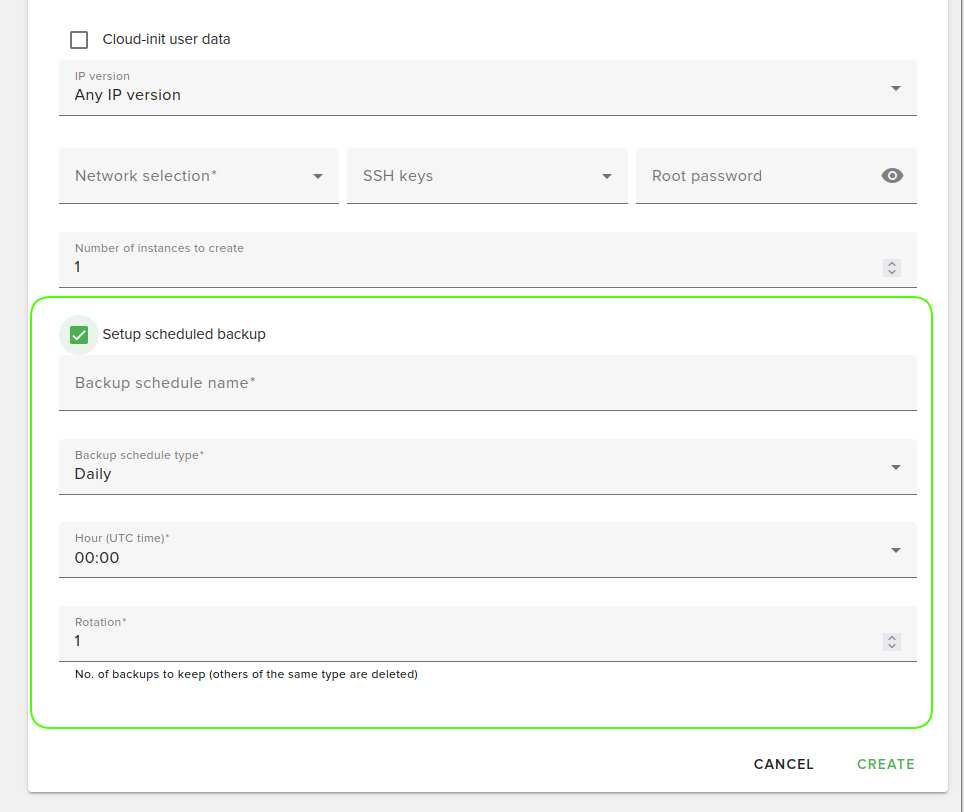Expand the Backup schedule type dropdown arrow
The width and height of the screenshot is (964, 812).
[x=895, y=467]
